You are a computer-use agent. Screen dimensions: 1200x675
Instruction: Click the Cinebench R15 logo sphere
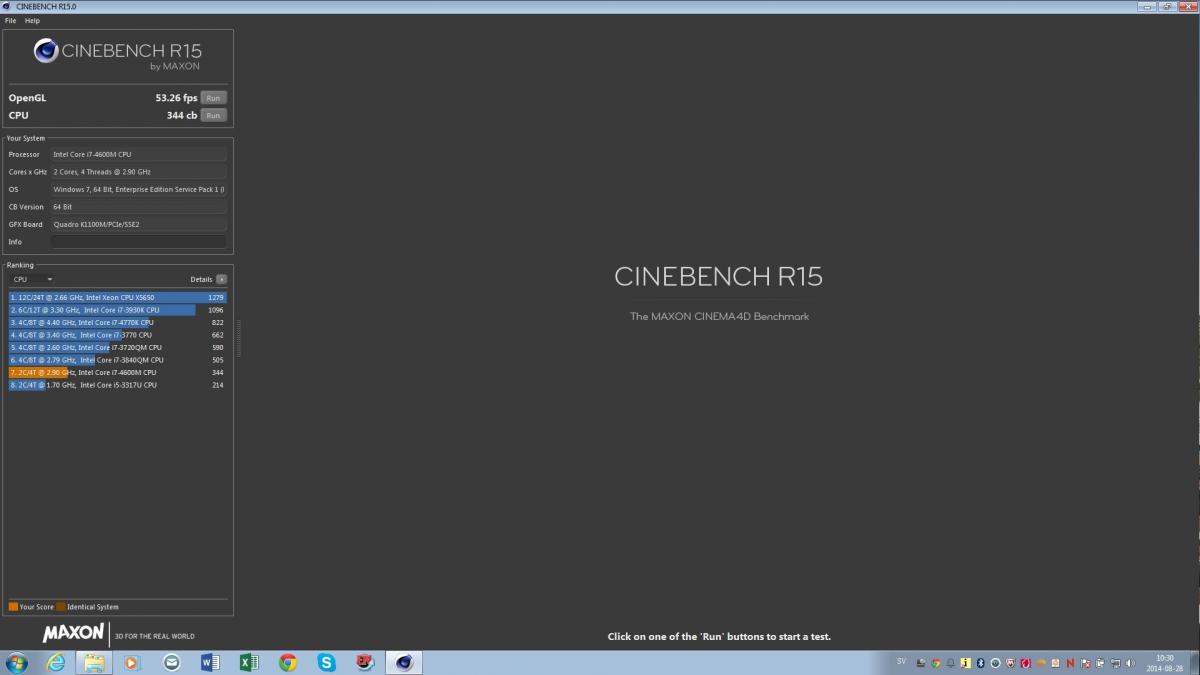(46, 51)
